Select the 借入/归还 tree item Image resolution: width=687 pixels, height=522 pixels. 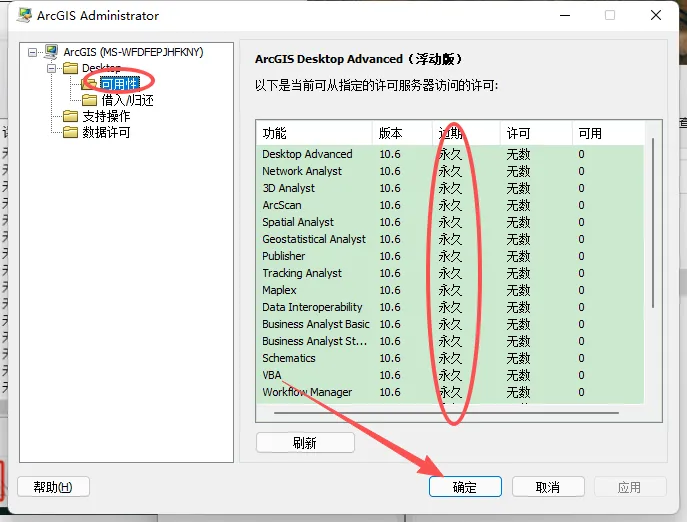pyautogui.click(x=127, y=100)
